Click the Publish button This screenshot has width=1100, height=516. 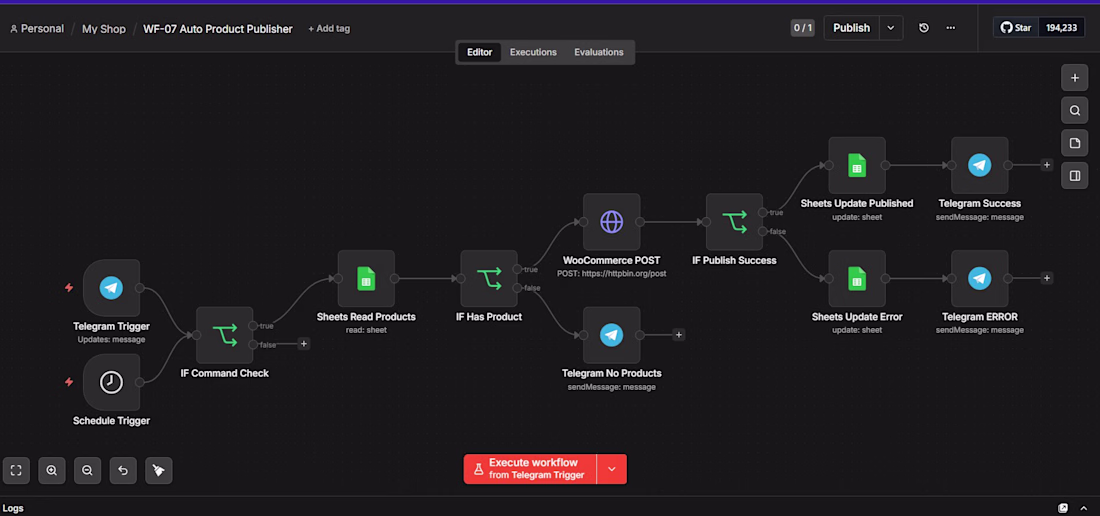coord(852,28)
